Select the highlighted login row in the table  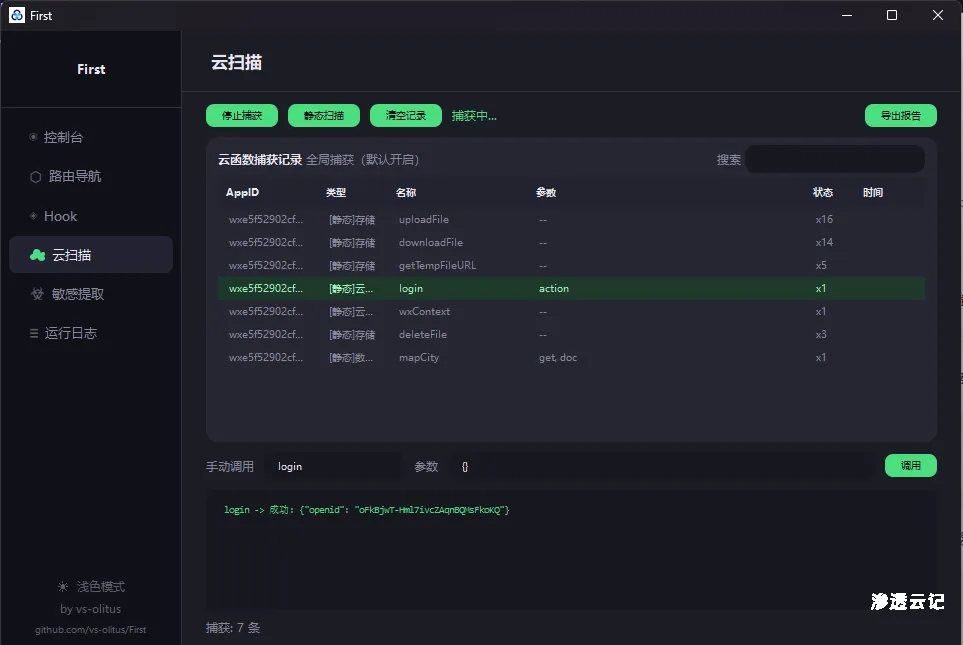pos(500,288)
